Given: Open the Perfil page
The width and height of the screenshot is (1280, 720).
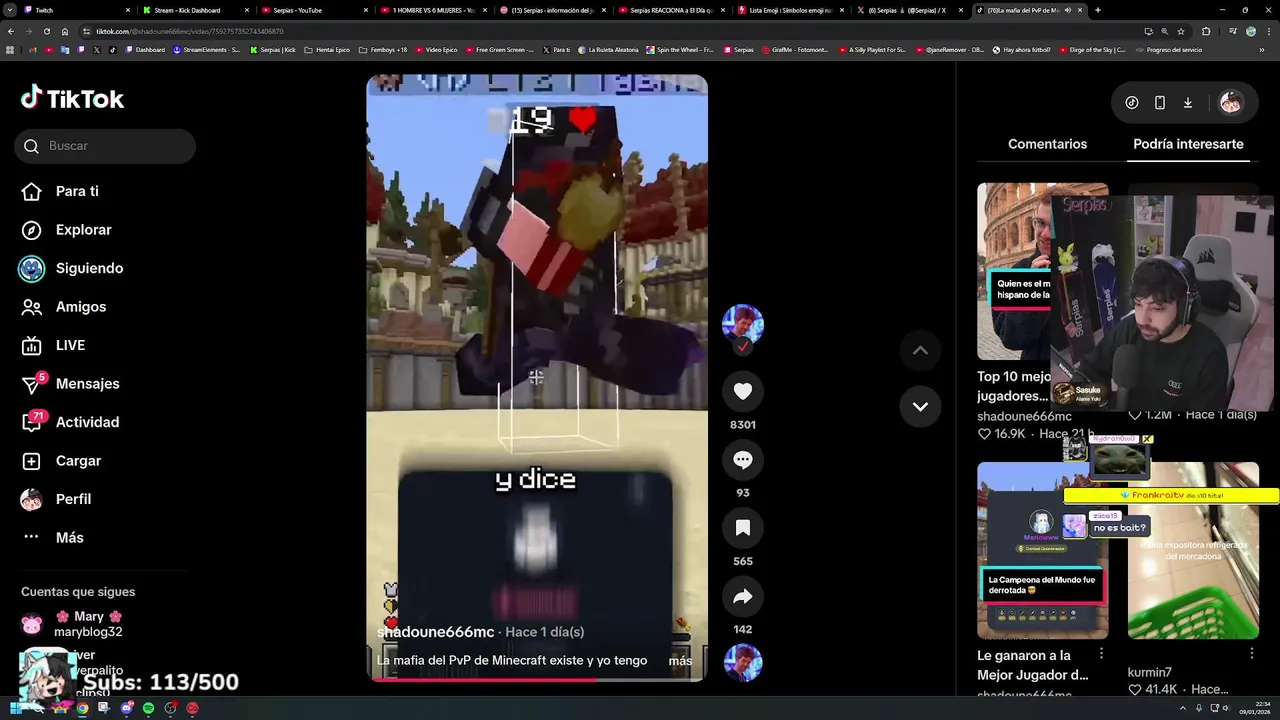Looking at the screenshot, I should [x=73, y=499].
